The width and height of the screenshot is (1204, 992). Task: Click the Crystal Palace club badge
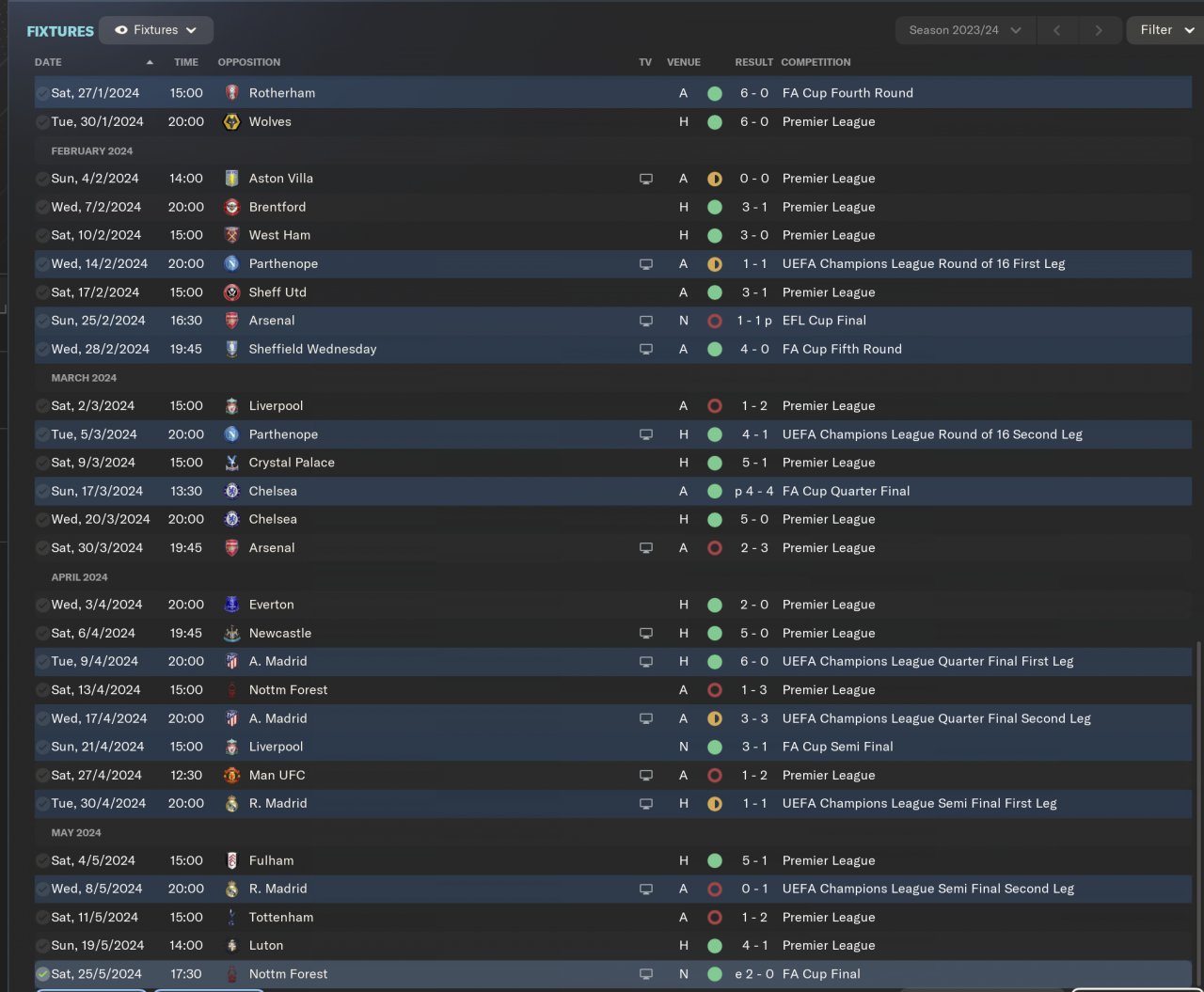click(231, 463)
